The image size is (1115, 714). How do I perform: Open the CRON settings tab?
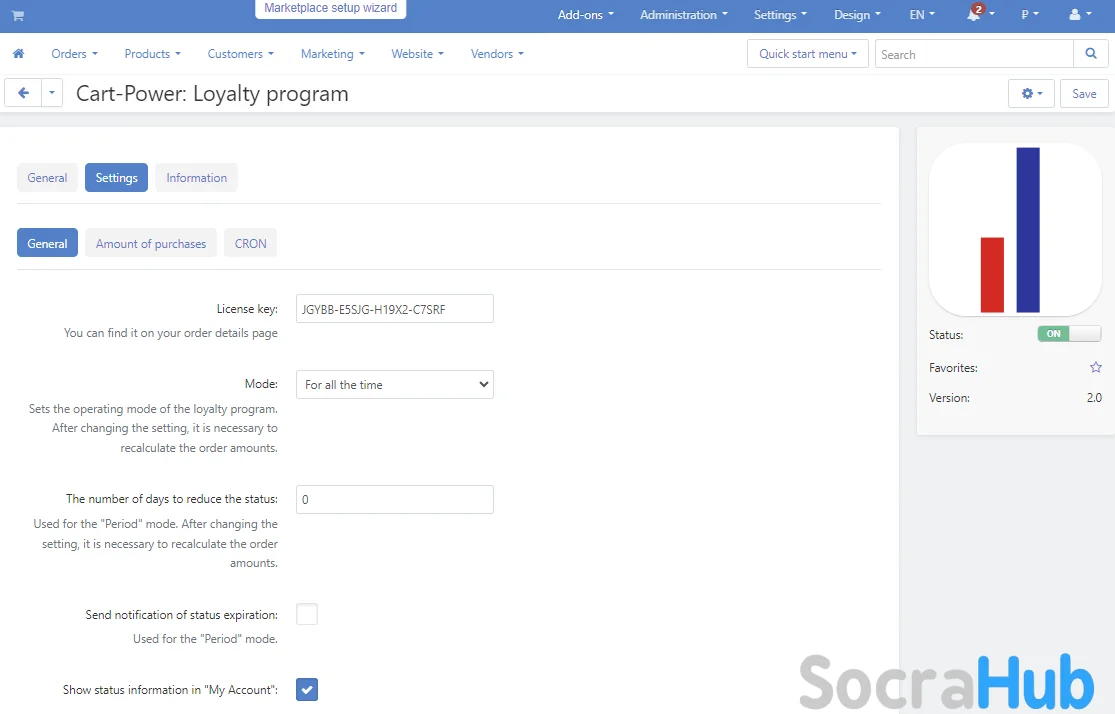coord(250,243)
